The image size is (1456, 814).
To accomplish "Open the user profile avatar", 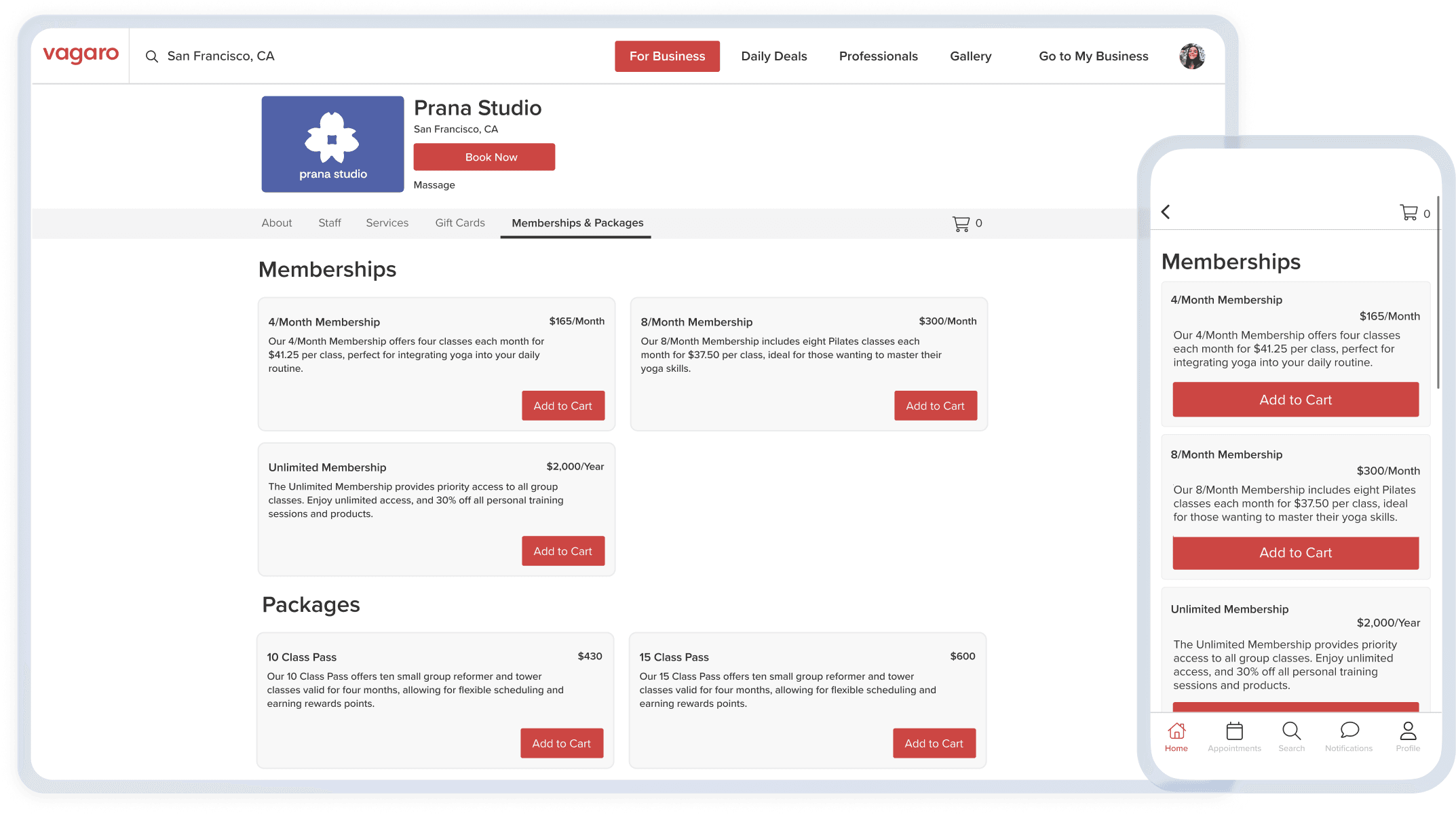I will click(x=1191, y=56).
